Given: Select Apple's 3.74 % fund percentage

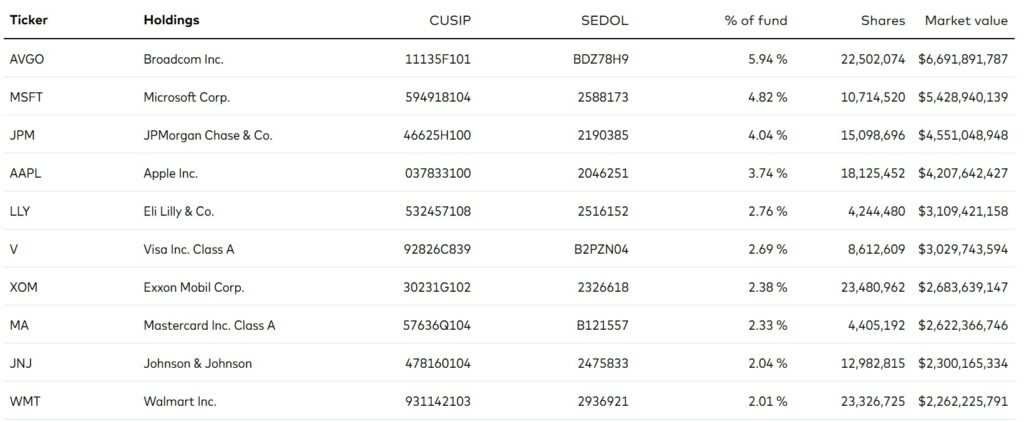Looking at the screenshot, I should point(766,174).
